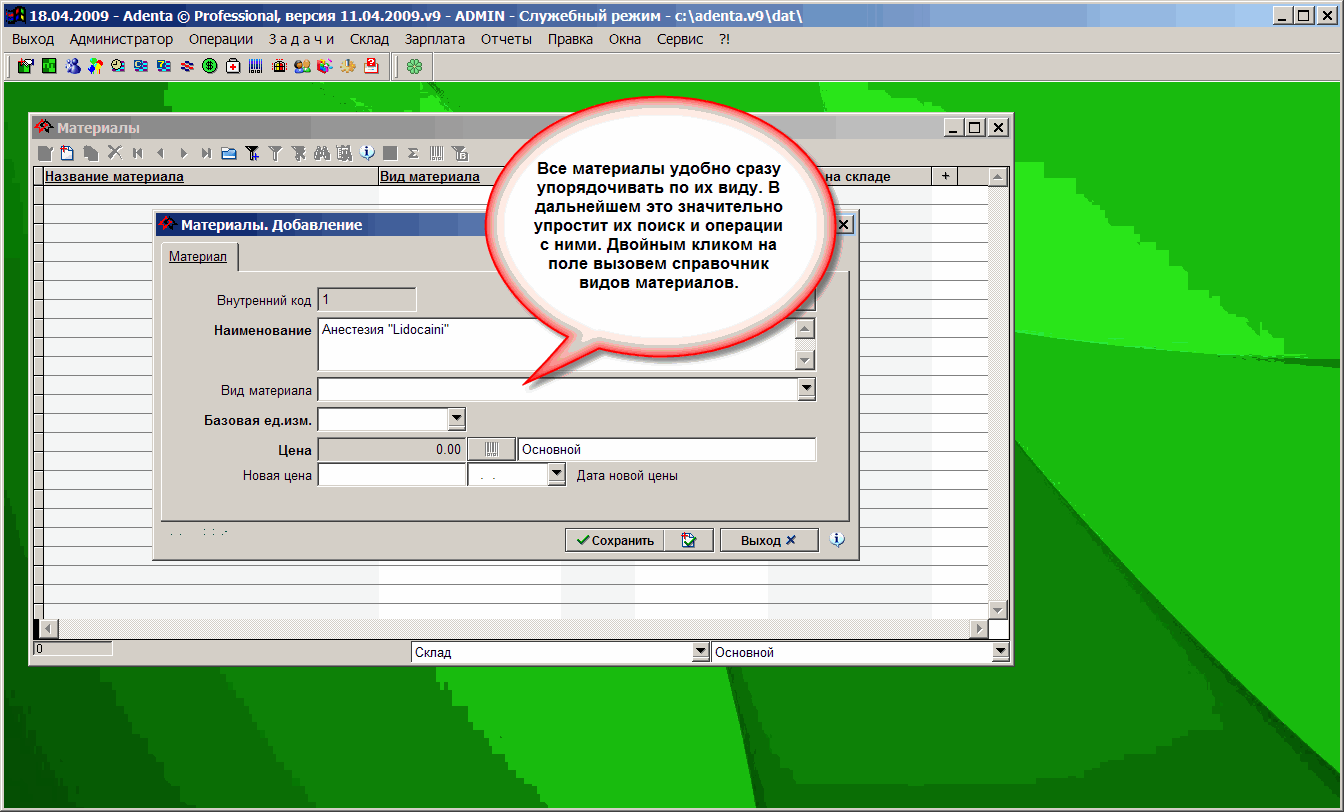Click the green clover icon in toolbar
Screen dimensions: 1344x812
(x=414, y=67)
